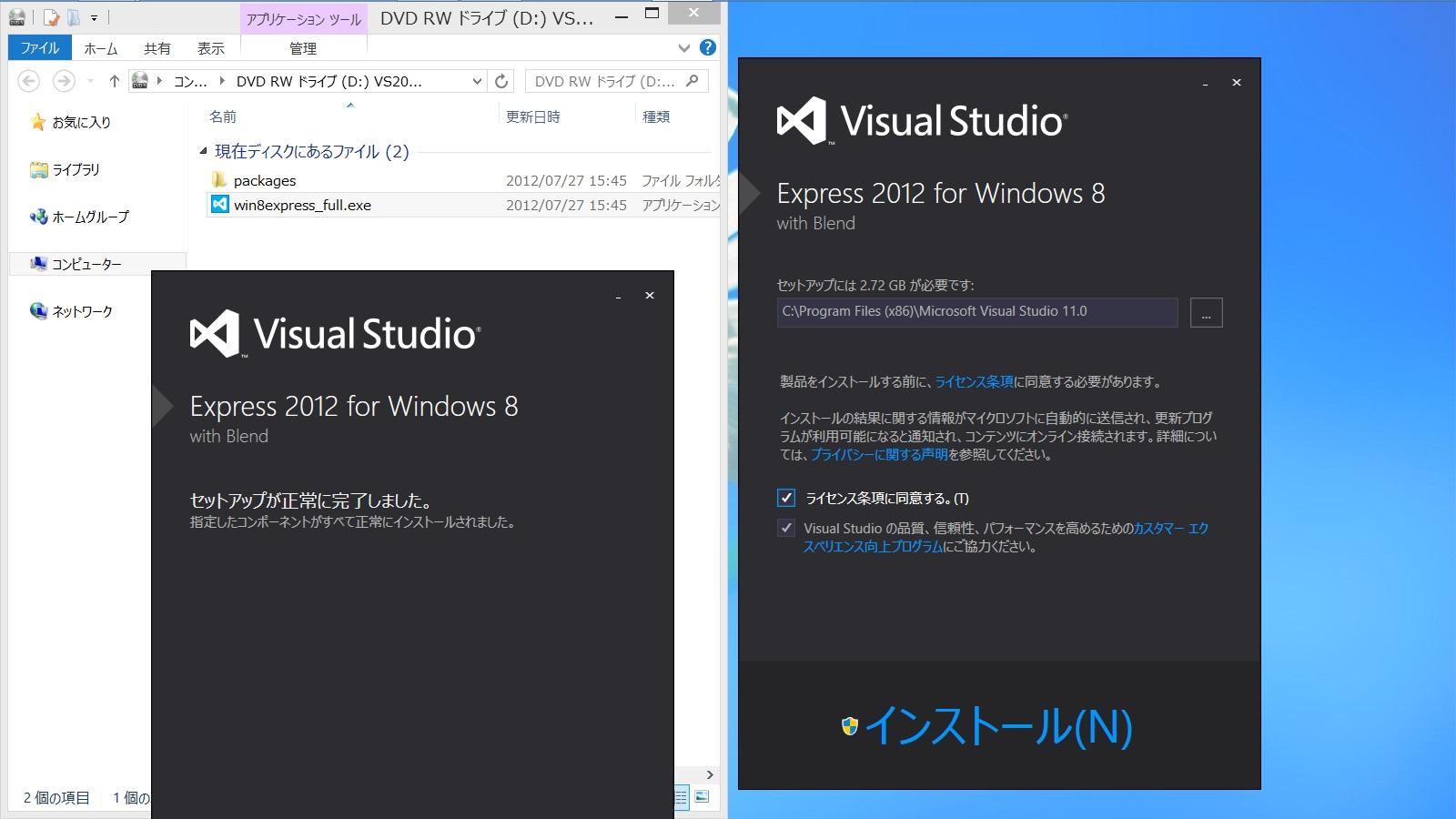Screen dimensions: 1456x819
Task: Open the recent locations dropdown arrow
Action: click(x=90, y=81)
